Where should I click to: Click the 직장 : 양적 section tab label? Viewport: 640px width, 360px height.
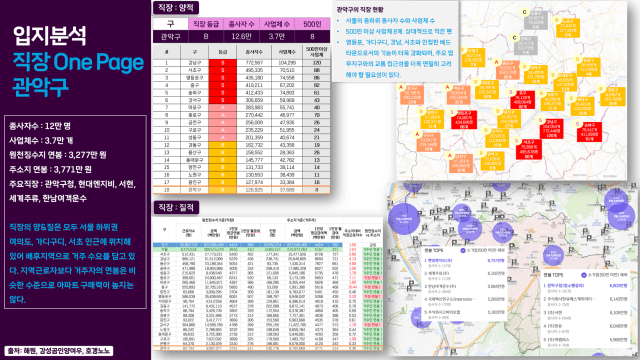click(x=176, y=7)
